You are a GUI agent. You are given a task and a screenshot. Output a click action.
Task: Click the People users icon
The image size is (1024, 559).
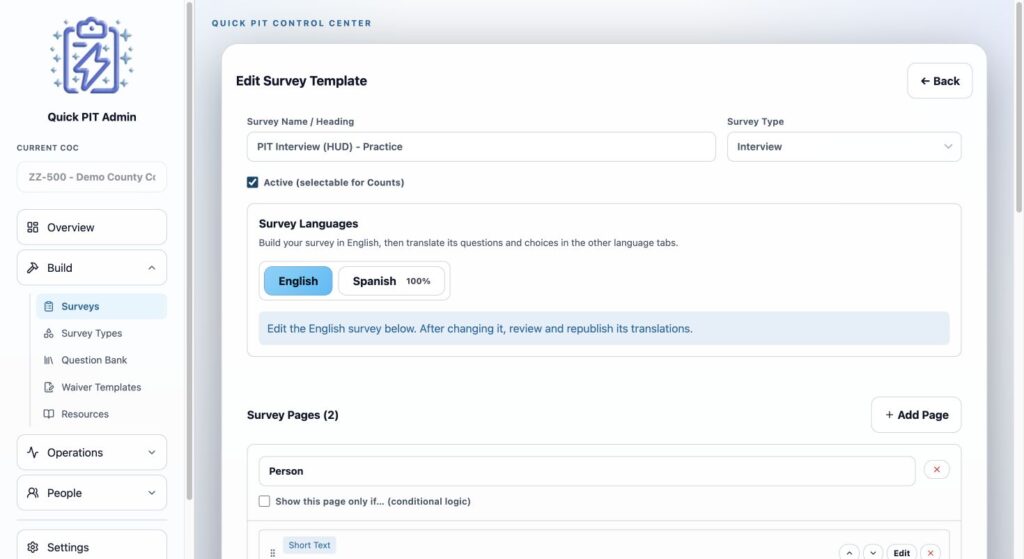pyautogui.click(x=33, y=493)
